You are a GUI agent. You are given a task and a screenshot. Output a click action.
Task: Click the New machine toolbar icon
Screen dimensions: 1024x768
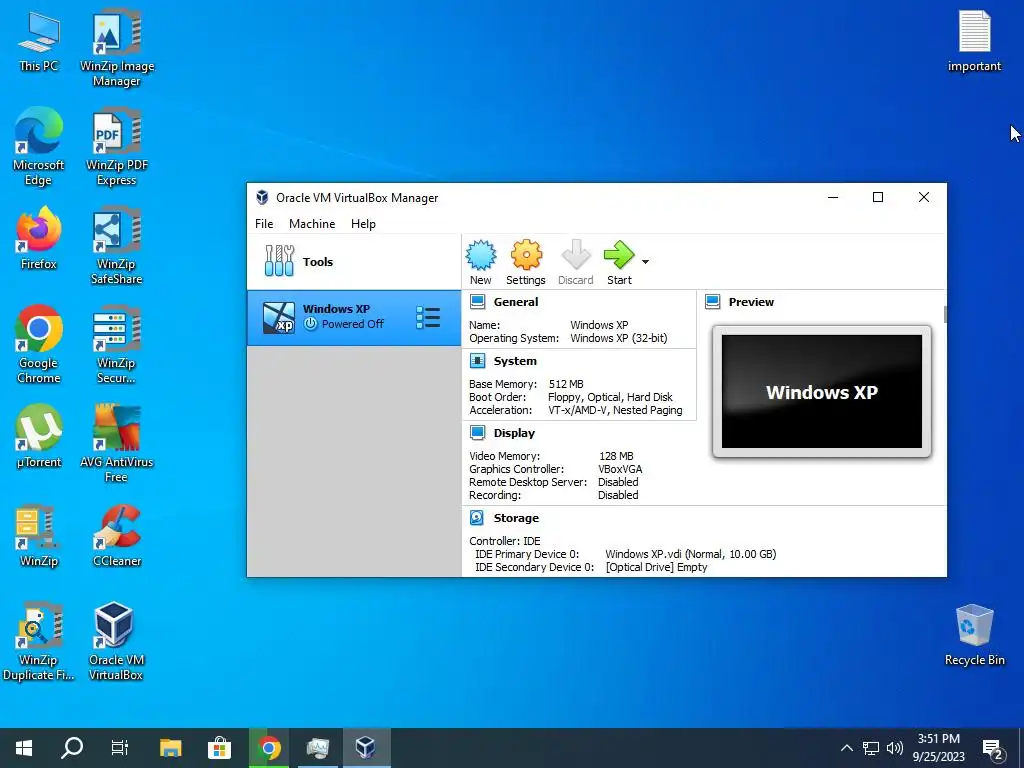coord(481,262)
